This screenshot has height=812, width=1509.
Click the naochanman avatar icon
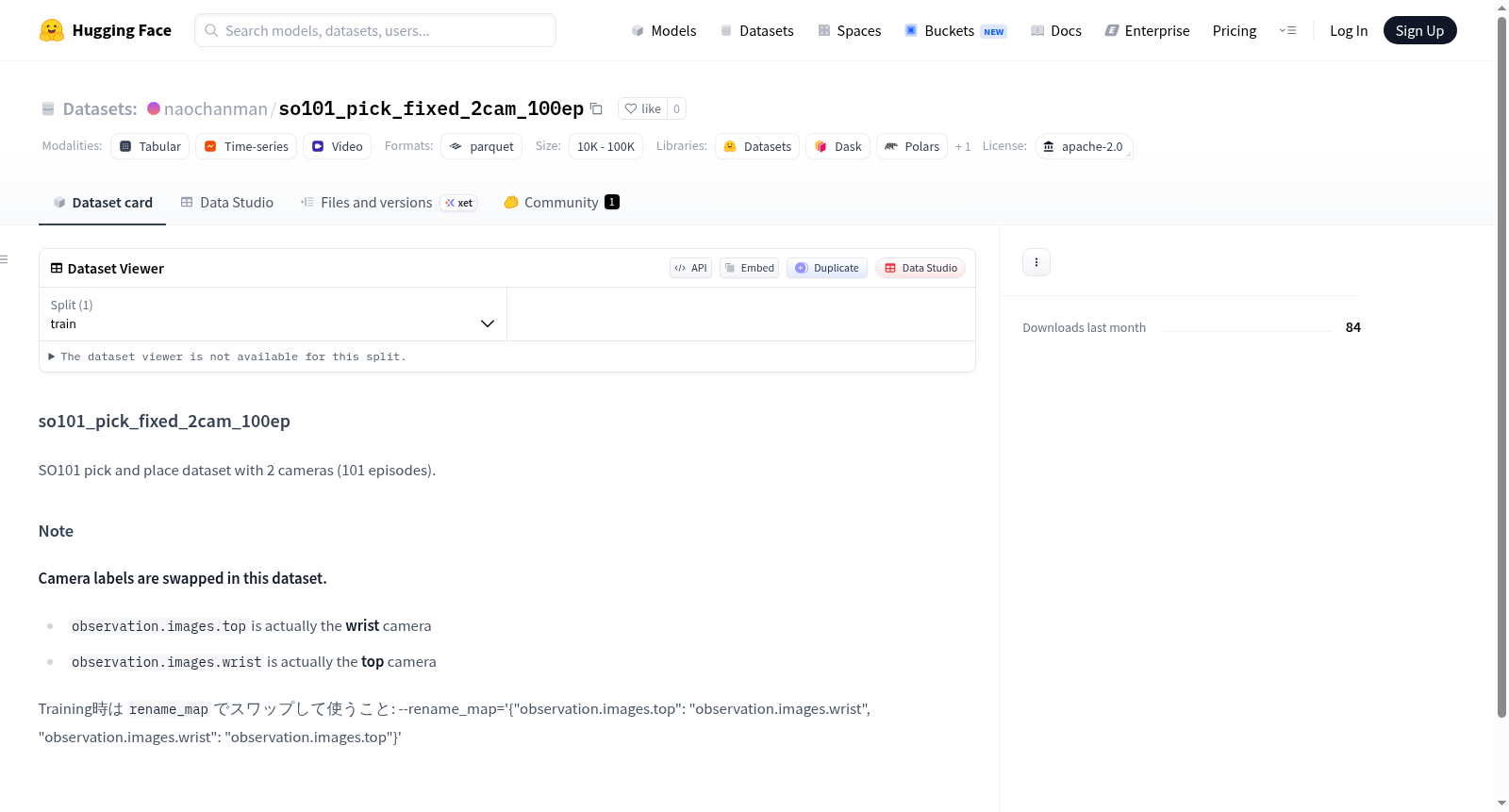[154, 108]
